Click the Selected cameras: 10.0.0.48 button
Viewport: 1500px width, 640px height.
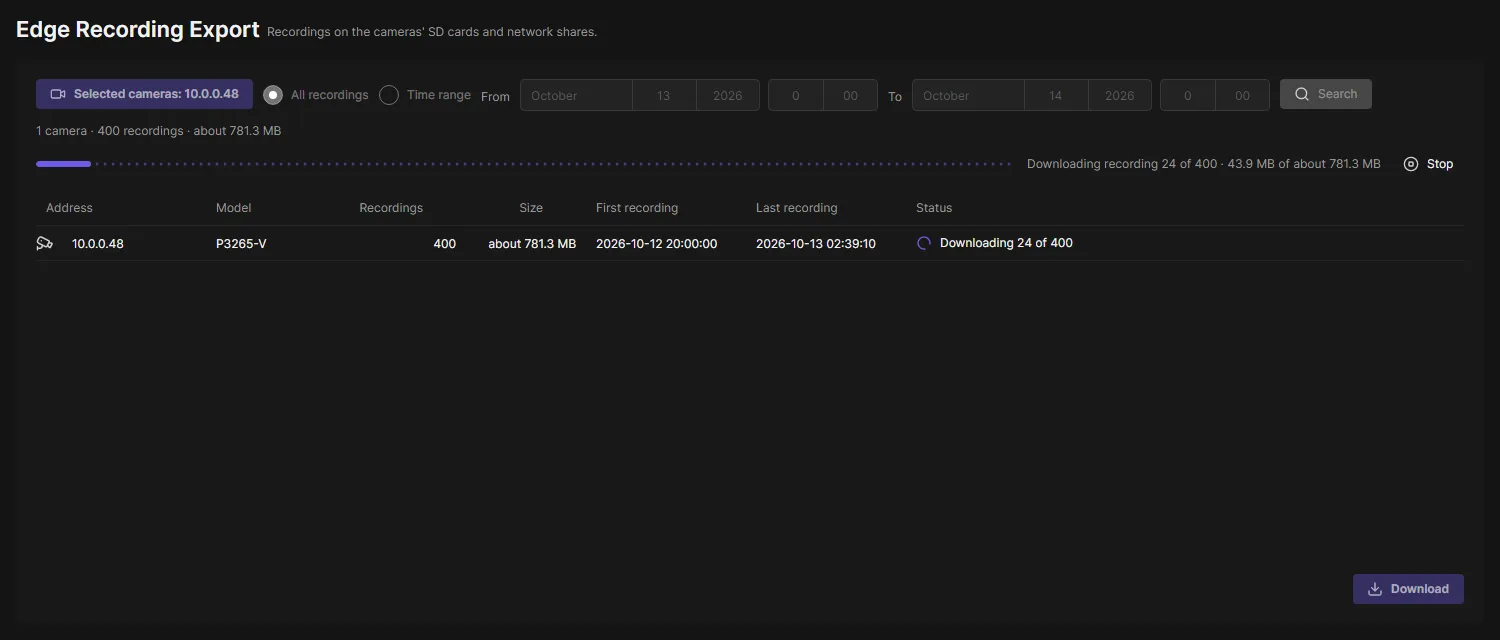point(144,94)
